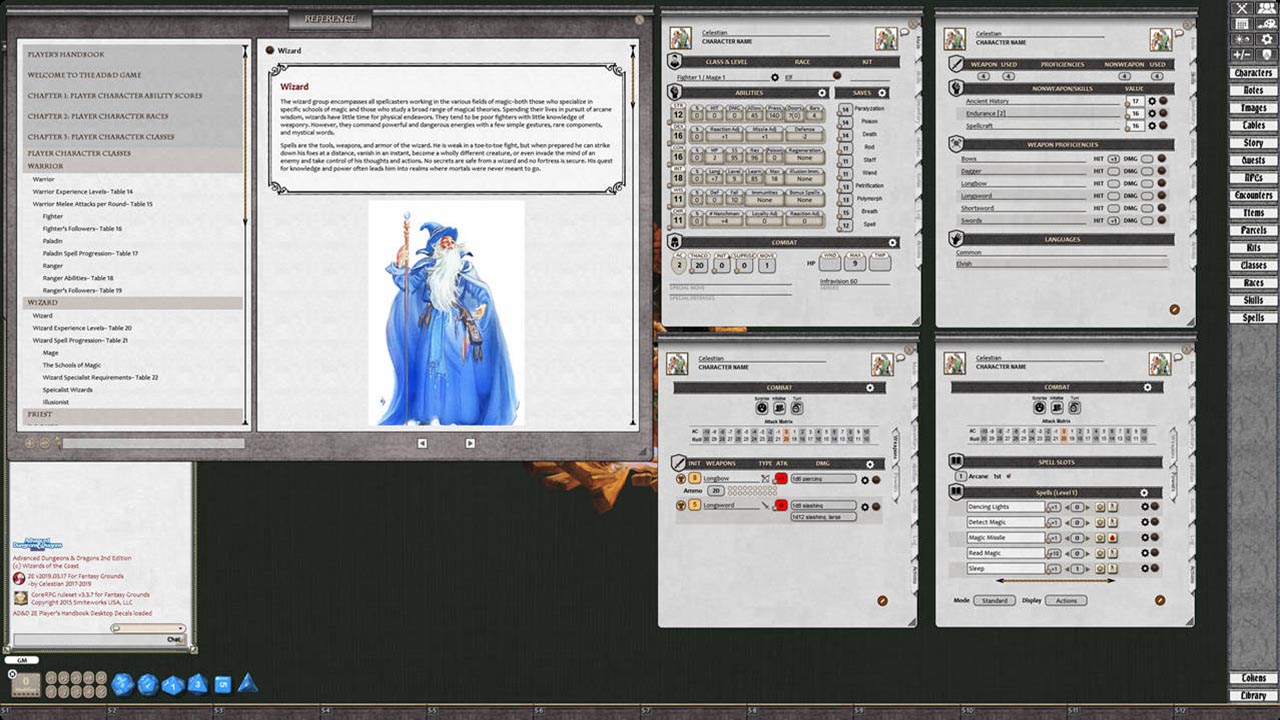Go to next reference page arrow

click(x=470, y=443)
